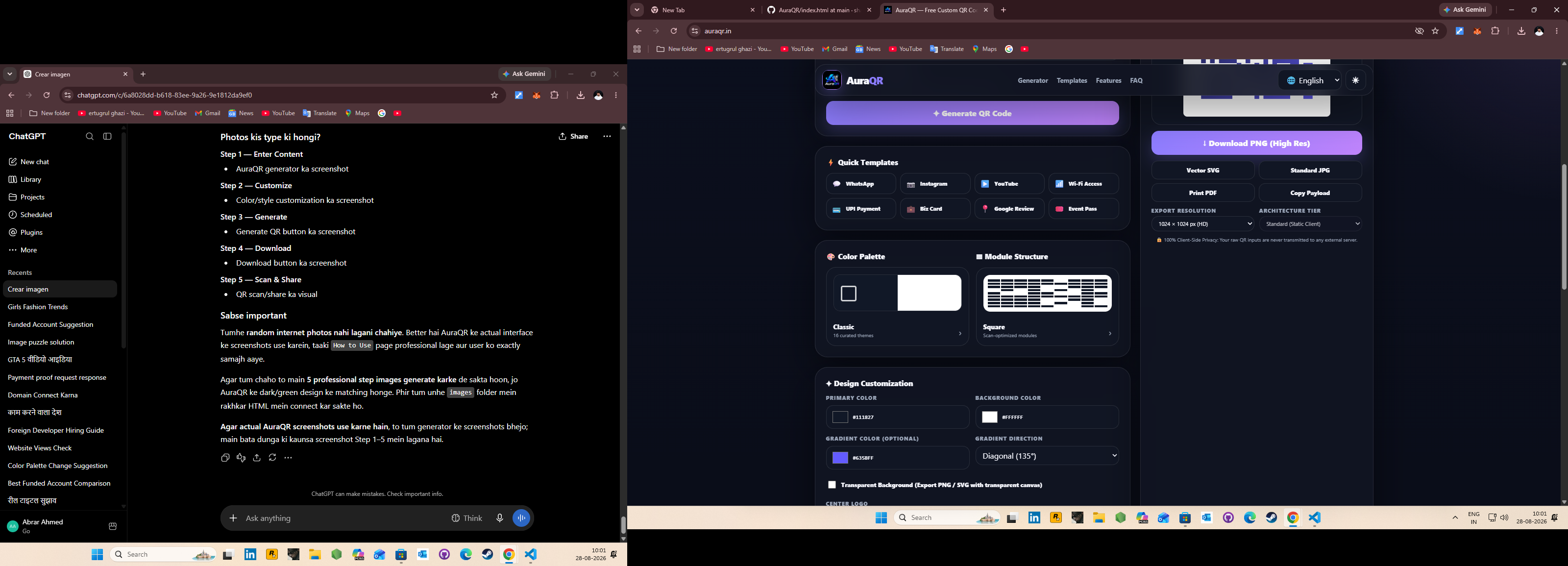Click the Vector SVG export button
This screenshot has width=1568, height=566.
point(1203,171)
